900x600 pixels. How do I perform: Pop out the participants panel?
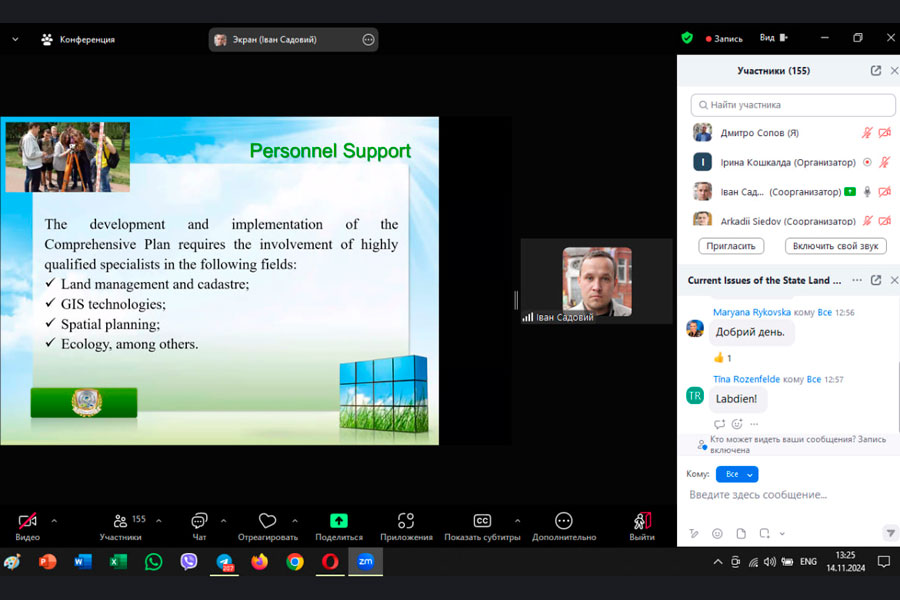(x=875, y=71)
